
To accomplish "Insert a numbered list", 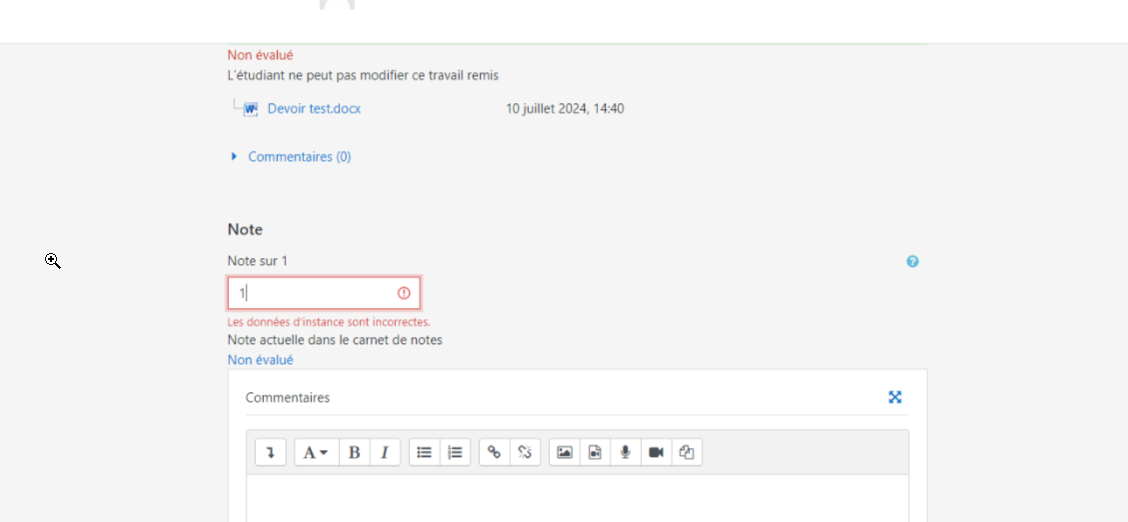I will [455, 452].
